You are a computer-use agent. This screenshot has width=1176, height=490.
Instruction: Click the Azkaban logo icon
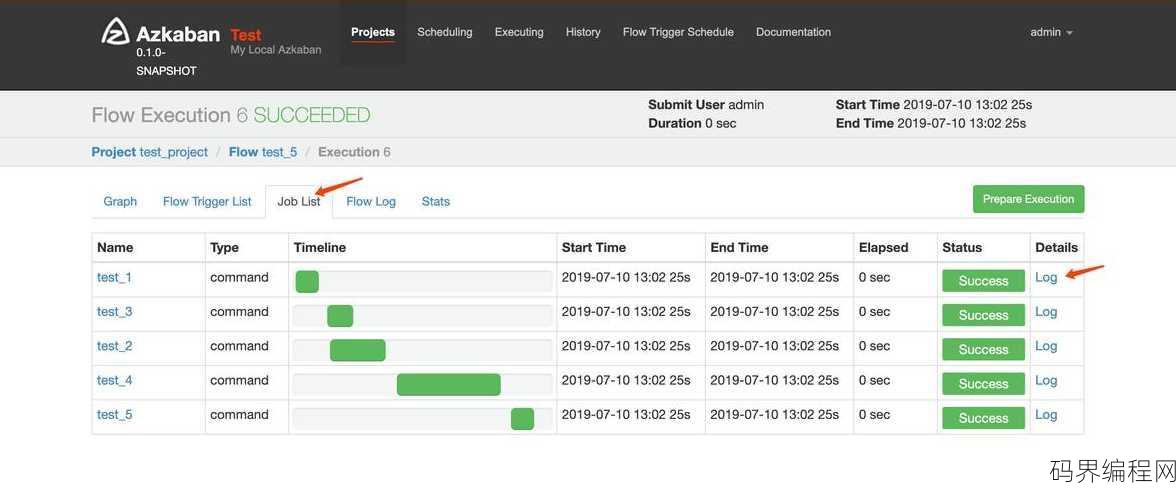[116, 31]
